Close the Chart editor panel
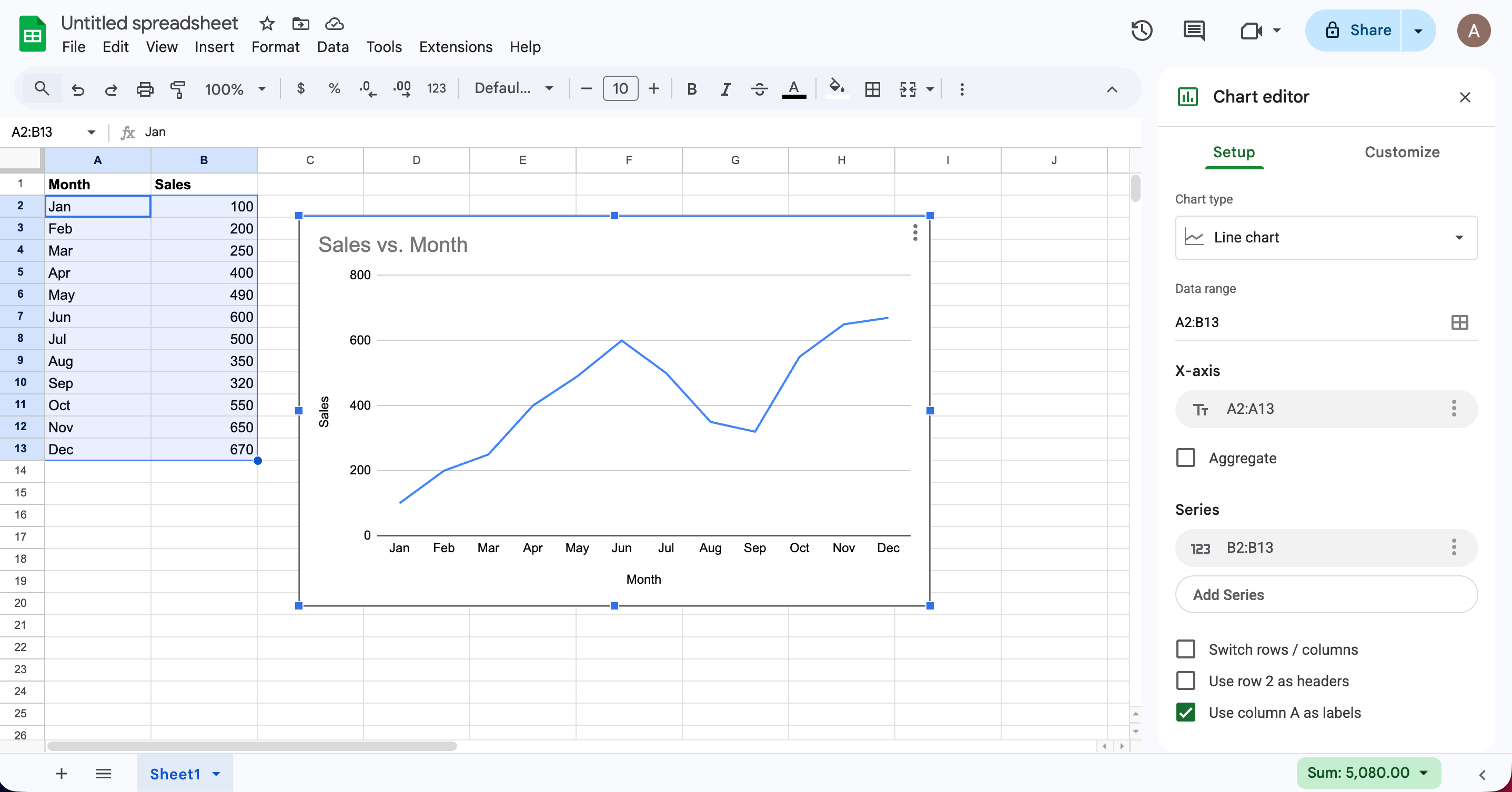 (x=1465, y=97)
